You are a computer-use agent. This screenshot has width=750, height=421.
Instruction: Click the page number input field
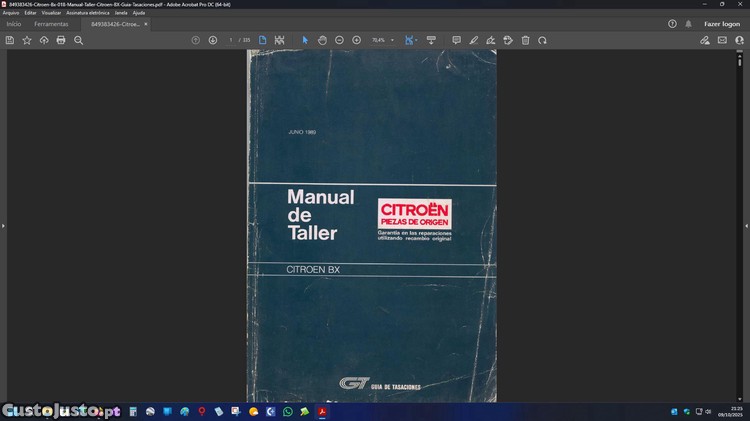[x=231, y=40]
